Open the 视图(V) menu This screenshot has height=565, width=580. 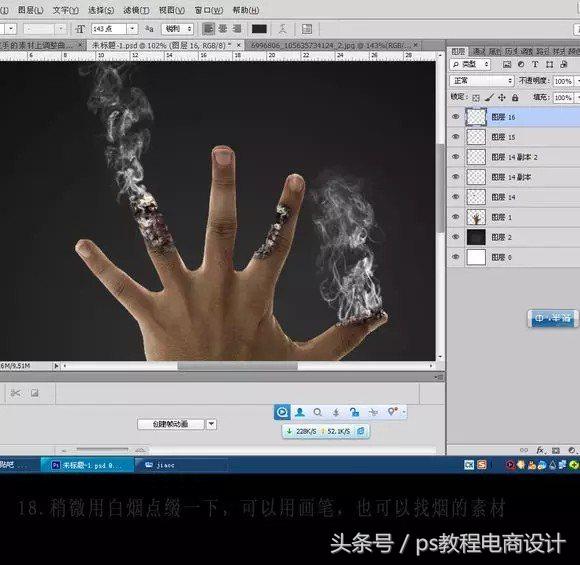coord(172,10)
